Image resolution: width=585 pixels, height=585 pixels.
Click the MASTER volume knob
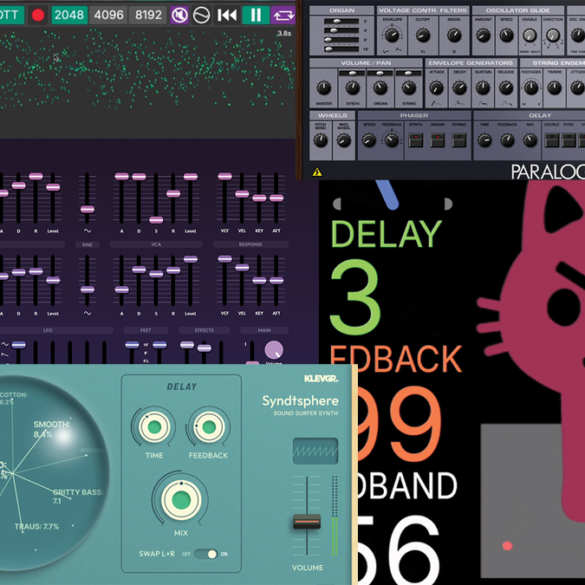[324, 88]
